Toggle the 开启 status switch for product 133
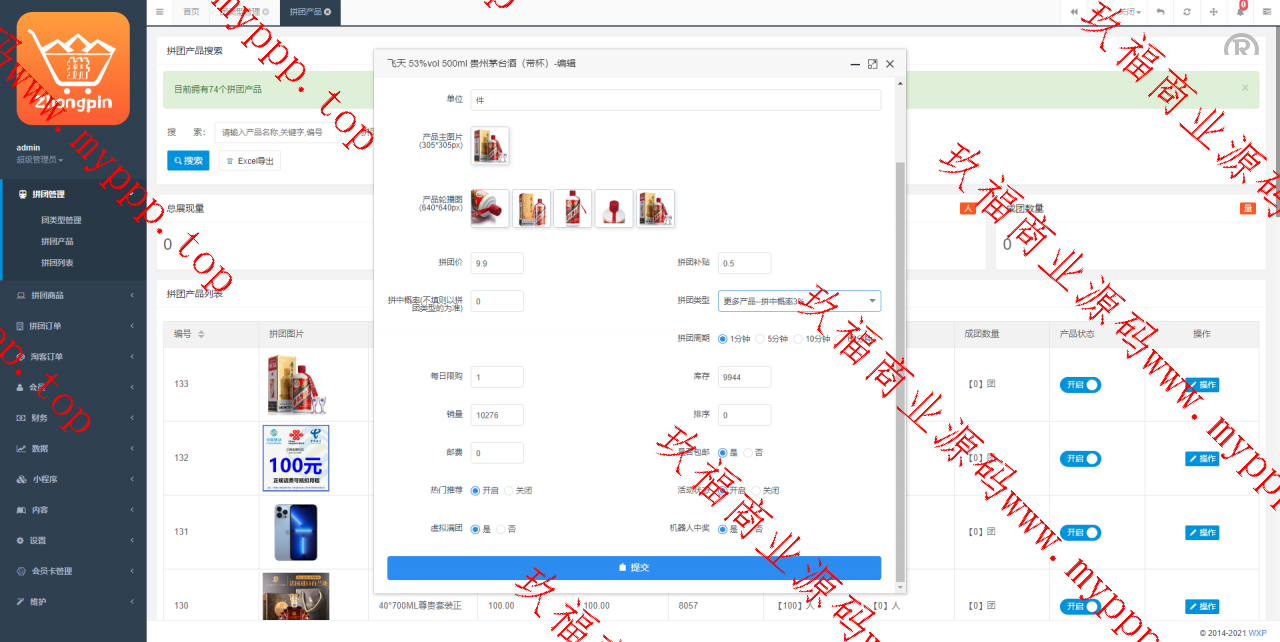The width and height of the screenshot is (1280, 642). pyautogui.click(x=1080, y=385)
